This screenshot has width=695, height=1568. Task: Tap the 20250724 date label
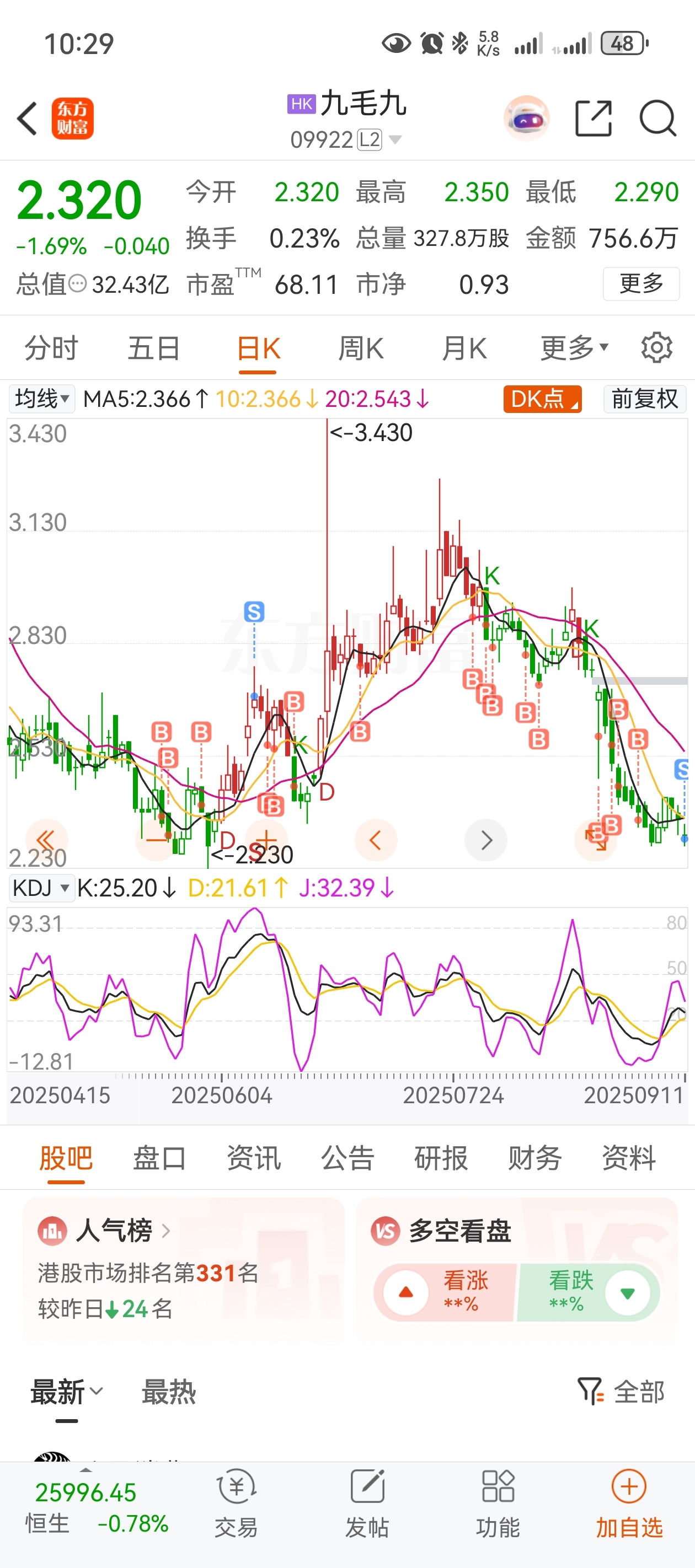[x=453, y=1096]
